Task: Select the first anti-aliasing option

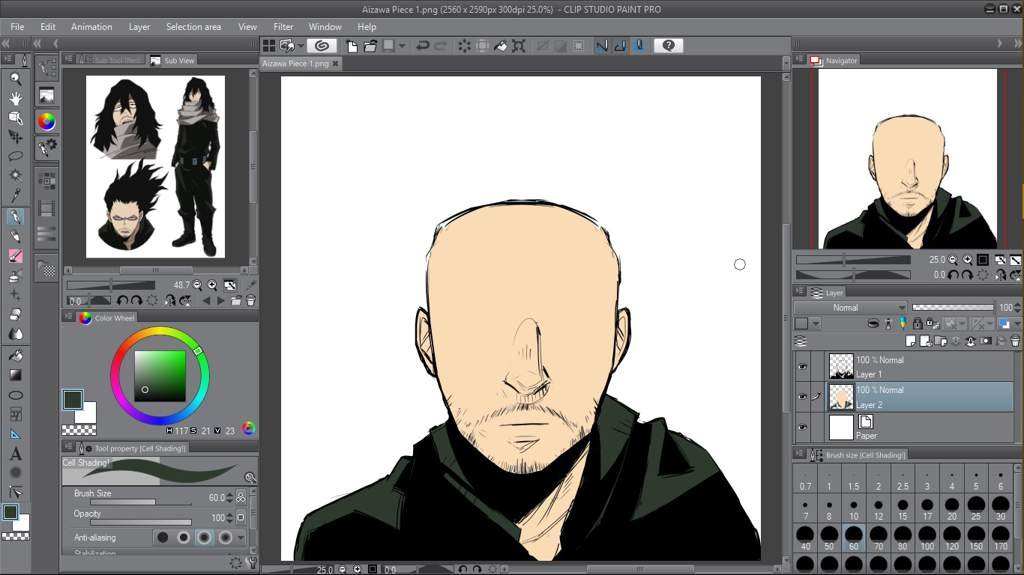Action: (163, 537)
